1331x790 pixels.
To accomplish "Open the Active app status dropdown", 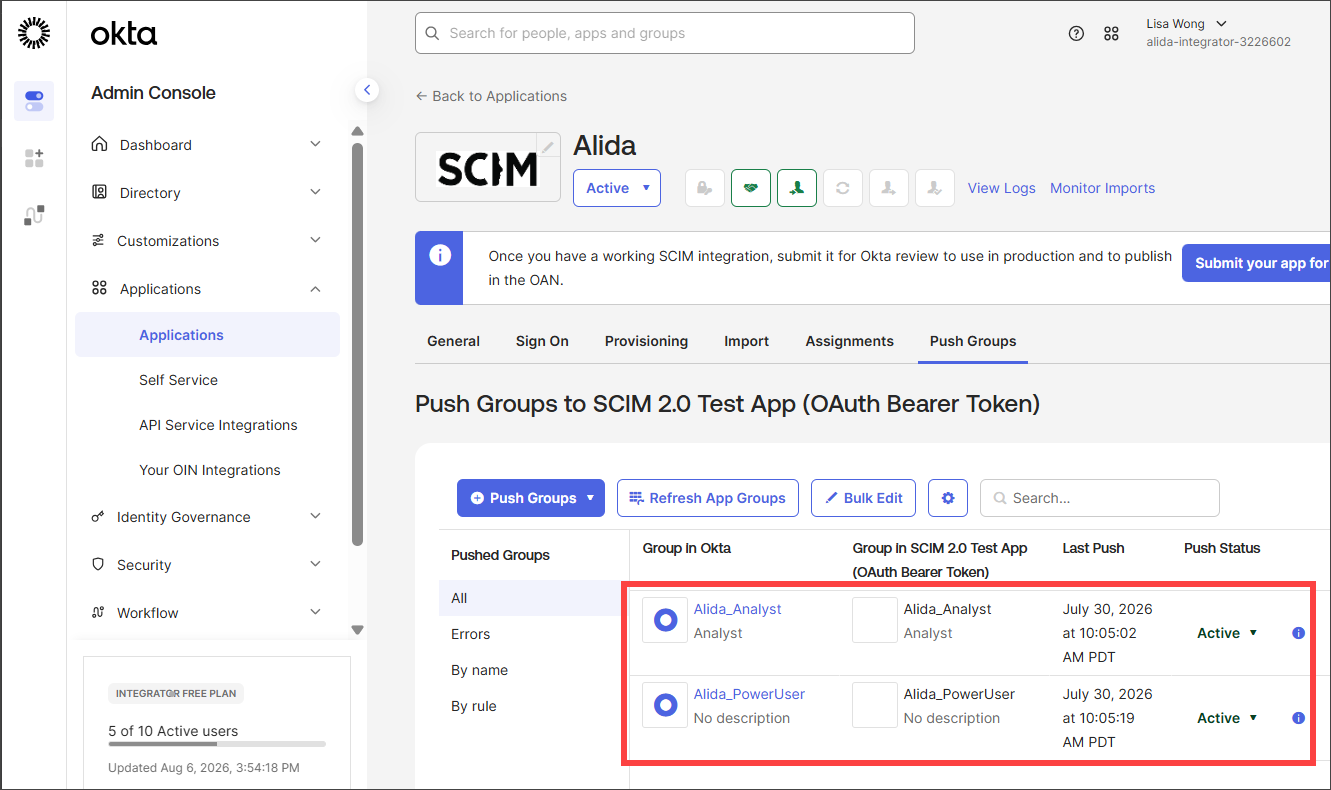I will [617, 188].
